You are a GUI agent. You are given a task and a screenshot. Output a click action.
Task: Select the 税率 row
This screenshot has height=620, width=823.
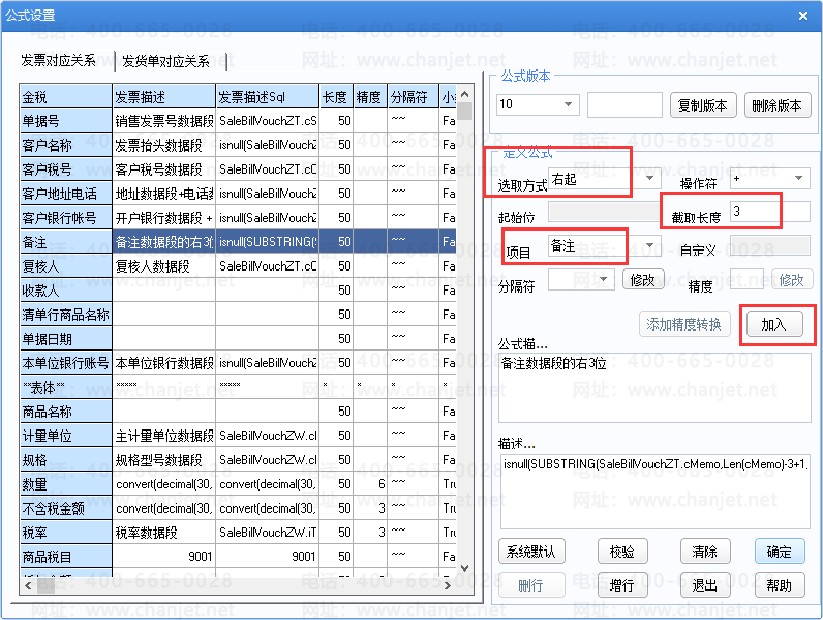click(66, 532)
